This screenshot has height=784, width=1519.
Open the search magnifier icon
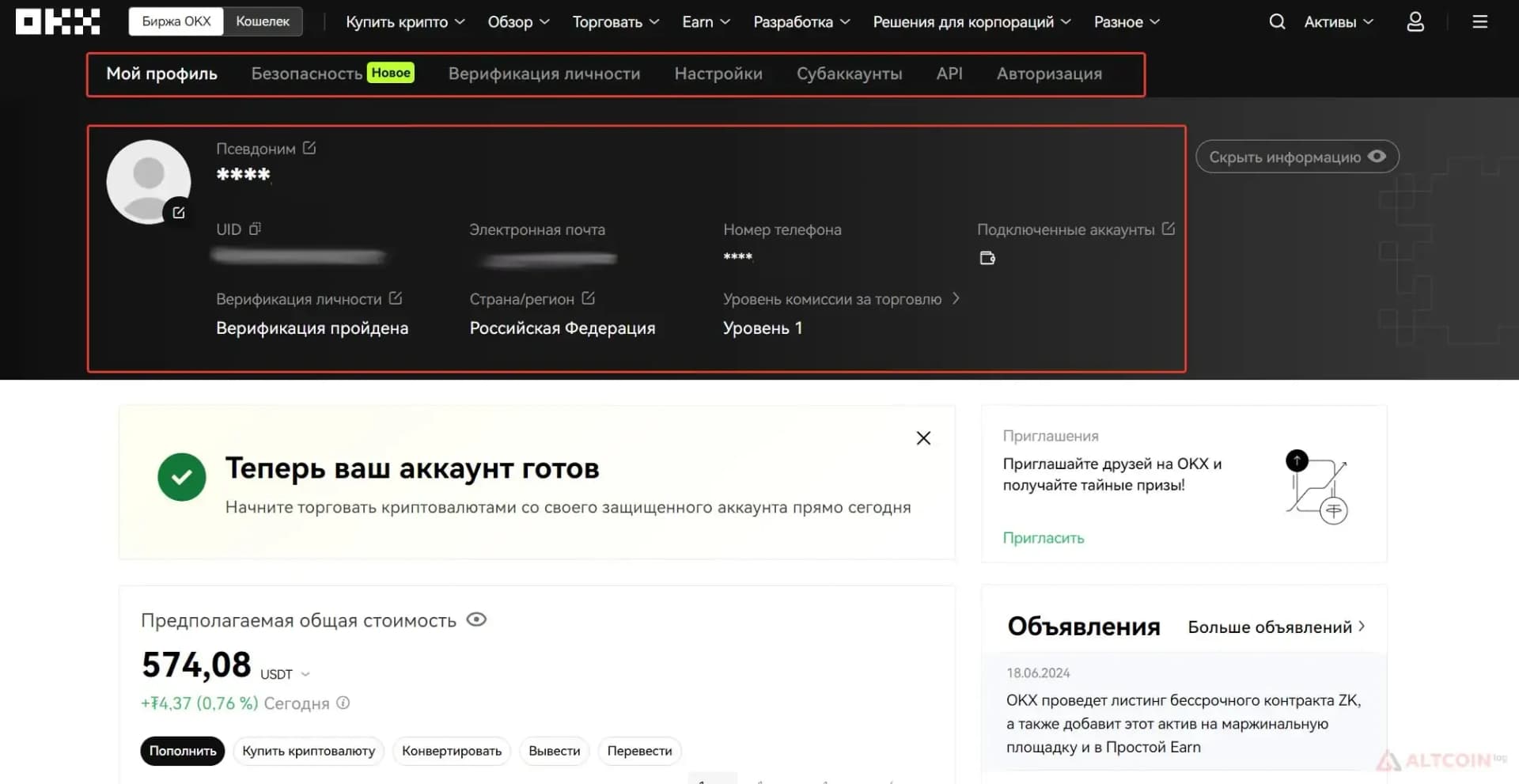(x=1277, y=21)
